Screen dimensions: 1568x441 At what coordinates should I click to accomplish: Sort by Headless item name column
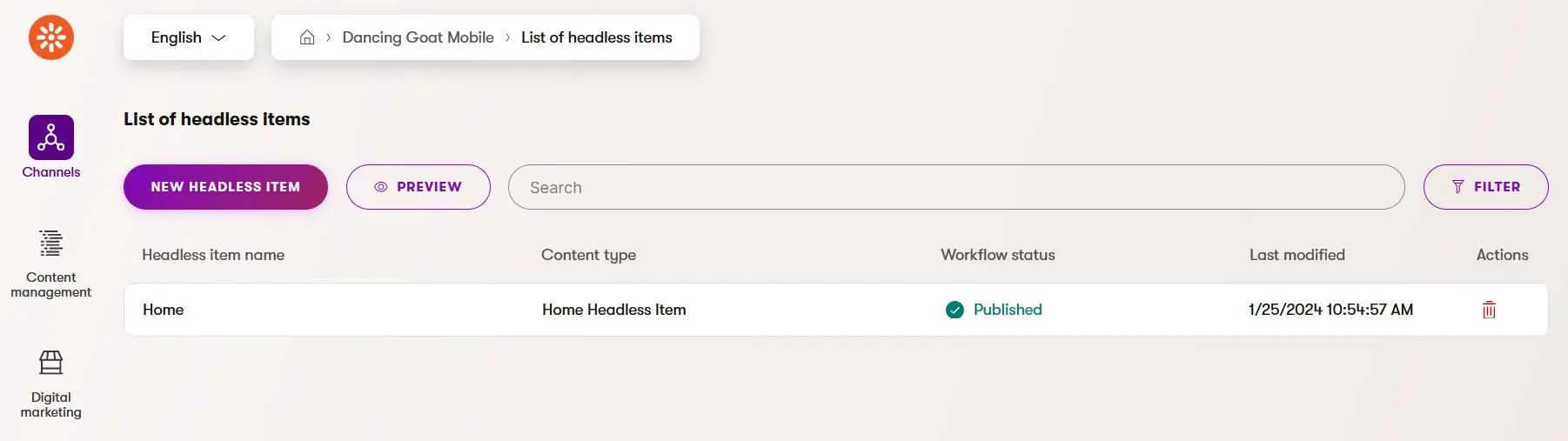coord(213,255)
